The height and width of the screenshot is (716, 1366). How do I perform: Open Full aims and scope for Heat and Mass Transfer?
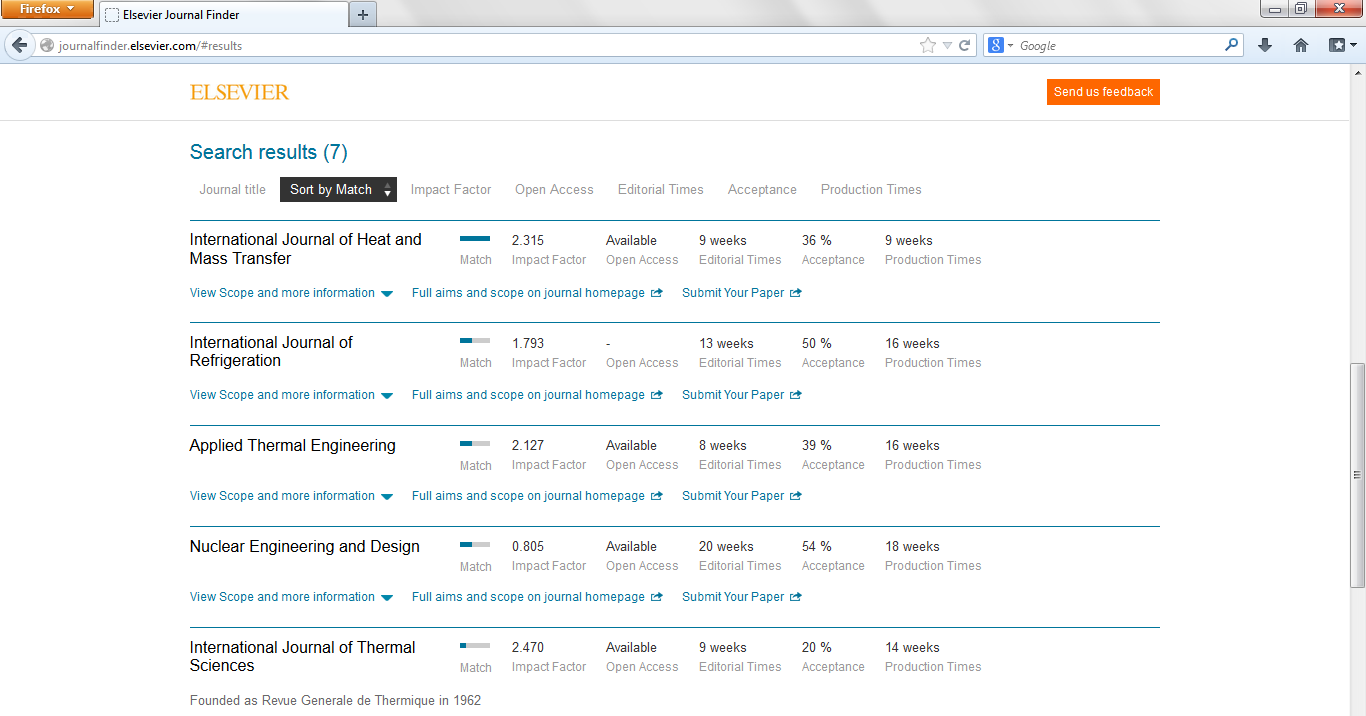pos(528,293)
